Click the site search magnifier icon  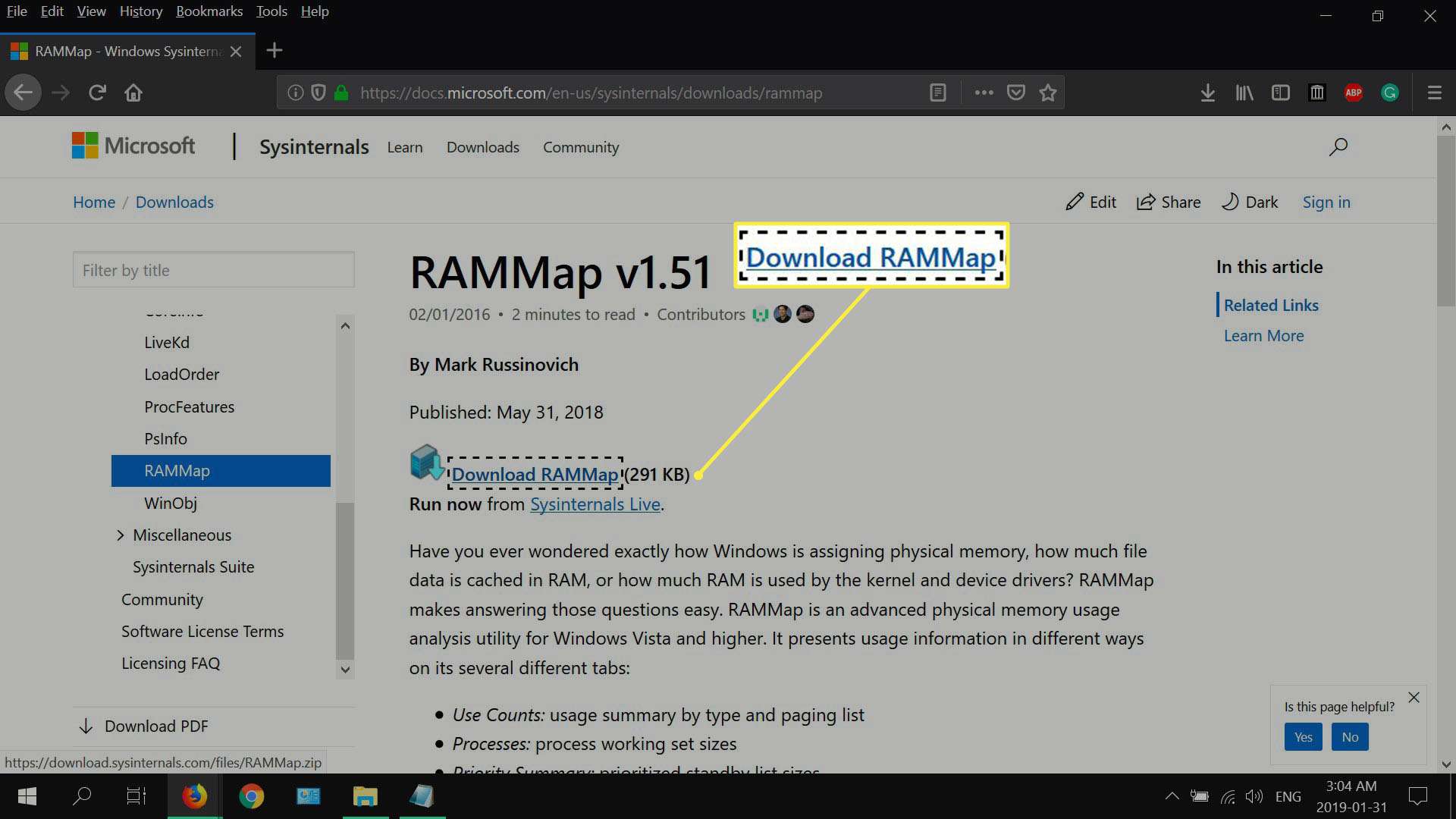pos(1338,146)
